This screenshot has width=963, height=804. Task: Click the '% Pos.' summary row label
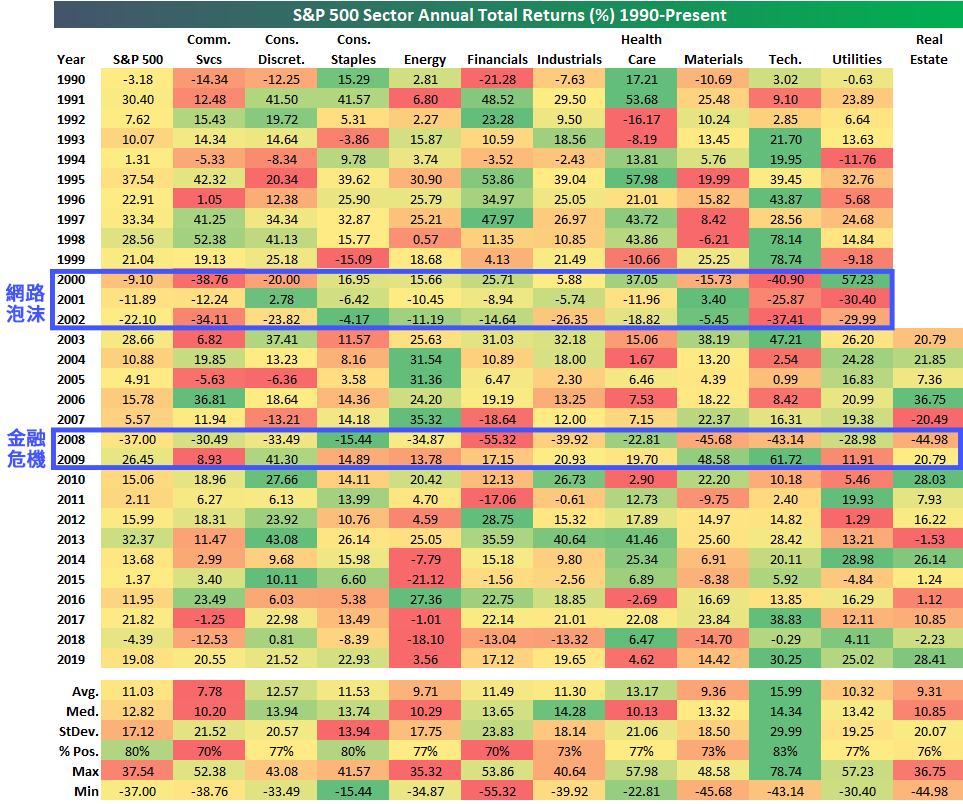click(x=79, y=752)
